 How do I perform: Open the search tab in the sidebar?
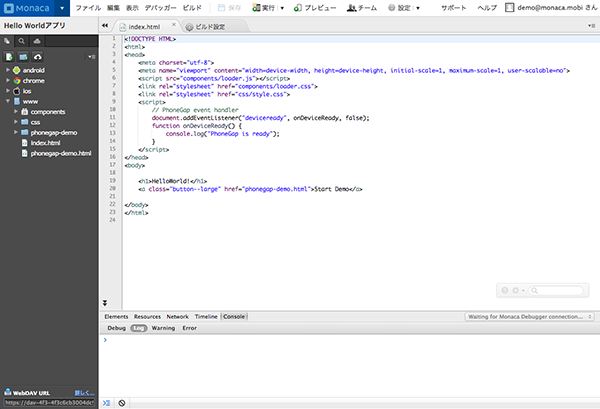pyautogui.click(x=23, y=42)
